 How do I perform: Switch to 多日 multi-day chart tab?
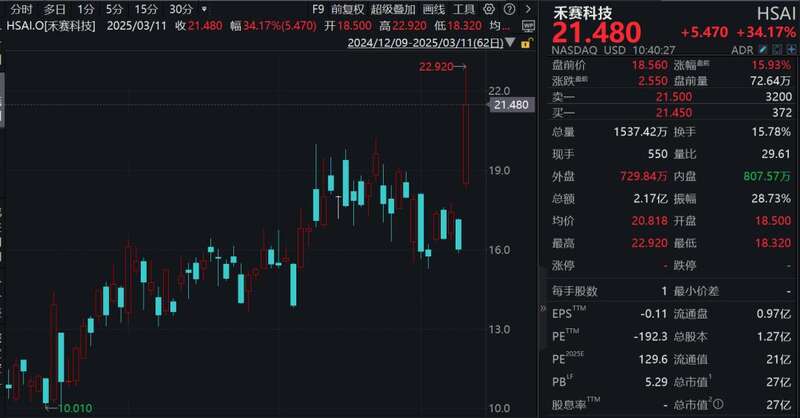55,9
